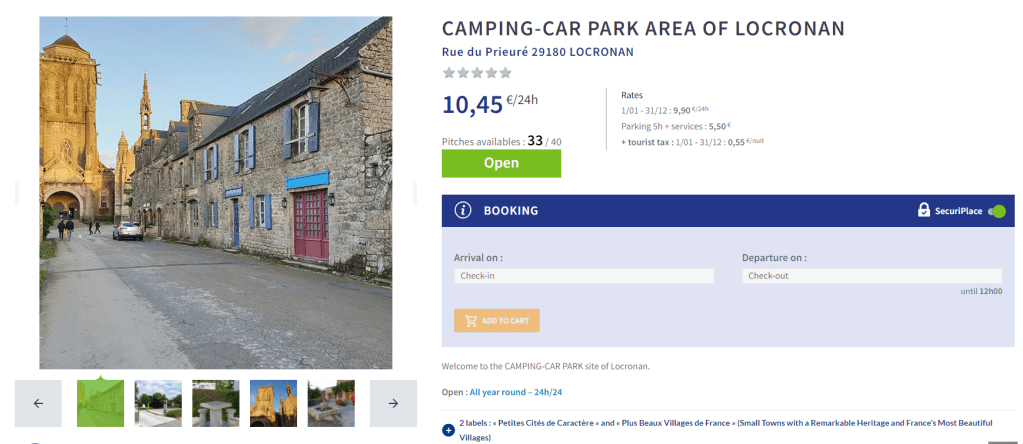Click the green Open status button
Screen dimensions: 1023x444
point(501,163)
